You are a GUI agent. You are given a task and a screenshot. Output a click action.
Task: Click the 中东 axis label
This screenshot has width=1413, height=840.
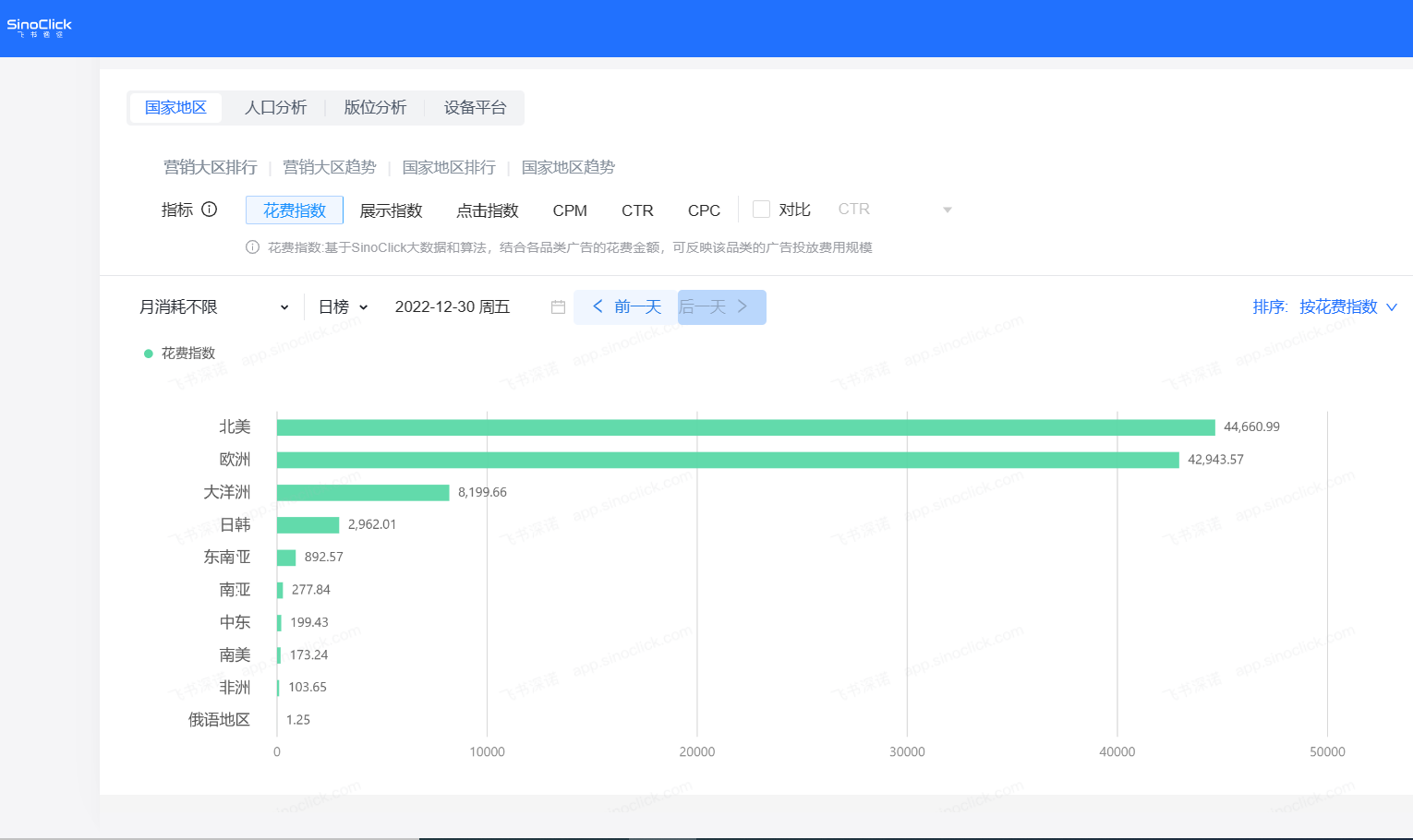[235, 622]
